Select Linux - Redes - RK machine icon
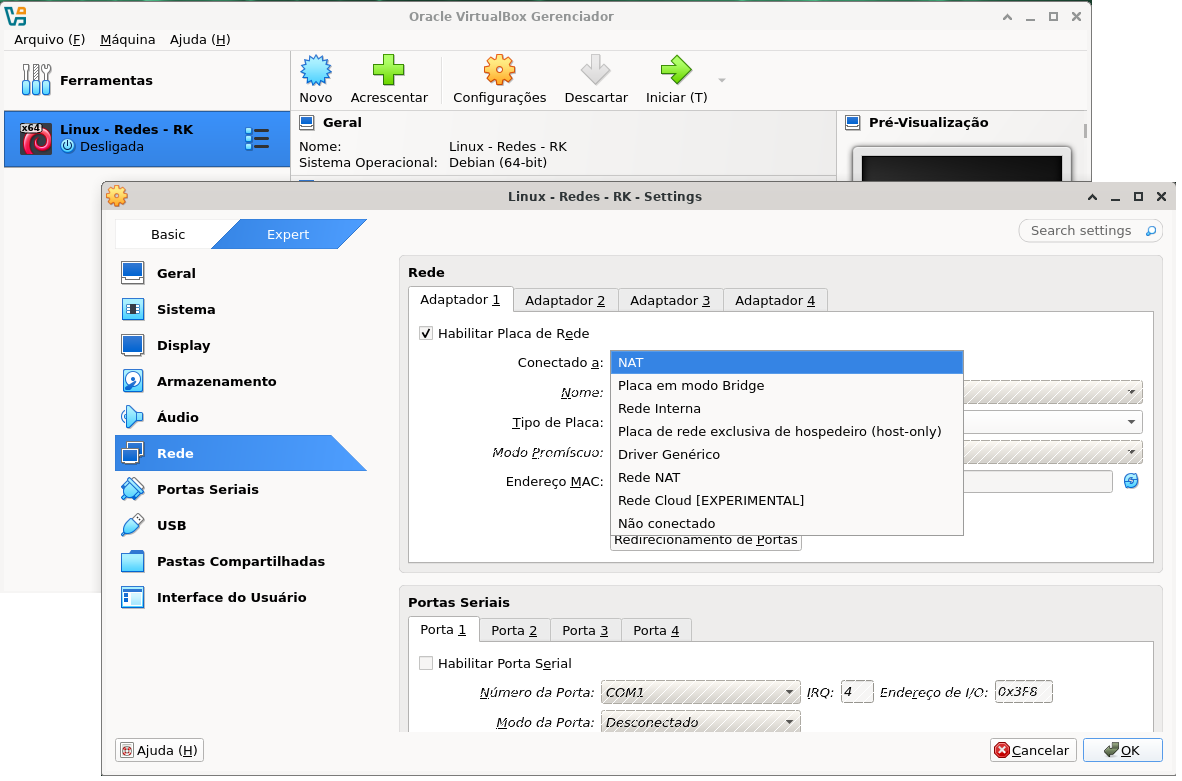The image size is (1182, 781). [35, 139]
